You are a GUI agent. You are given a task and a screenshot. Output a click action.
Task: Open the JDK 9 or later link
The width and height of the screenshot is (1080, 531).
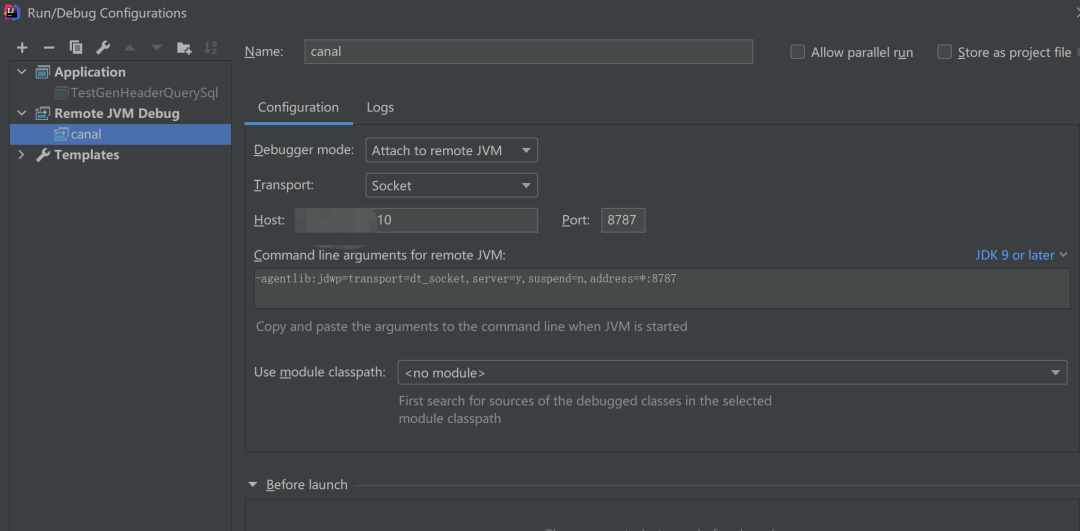pyautogui.click(x=1021, y=255)
